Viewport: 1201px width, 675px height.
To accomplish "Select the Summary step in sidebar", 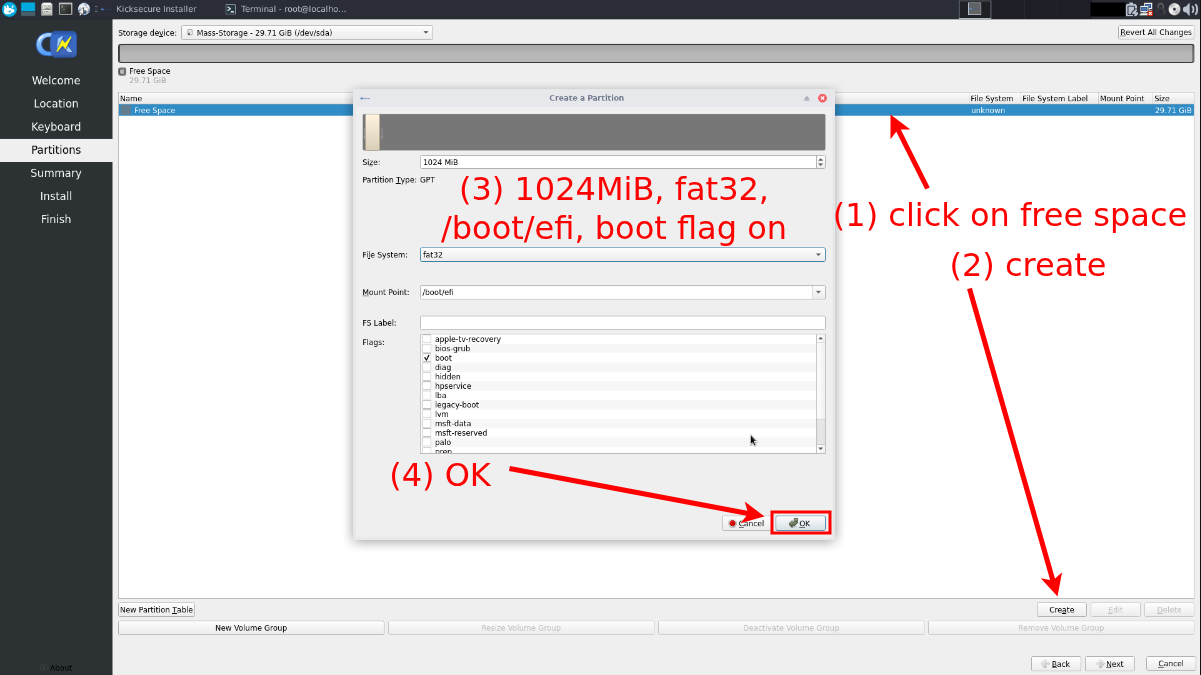I will 56,173.
